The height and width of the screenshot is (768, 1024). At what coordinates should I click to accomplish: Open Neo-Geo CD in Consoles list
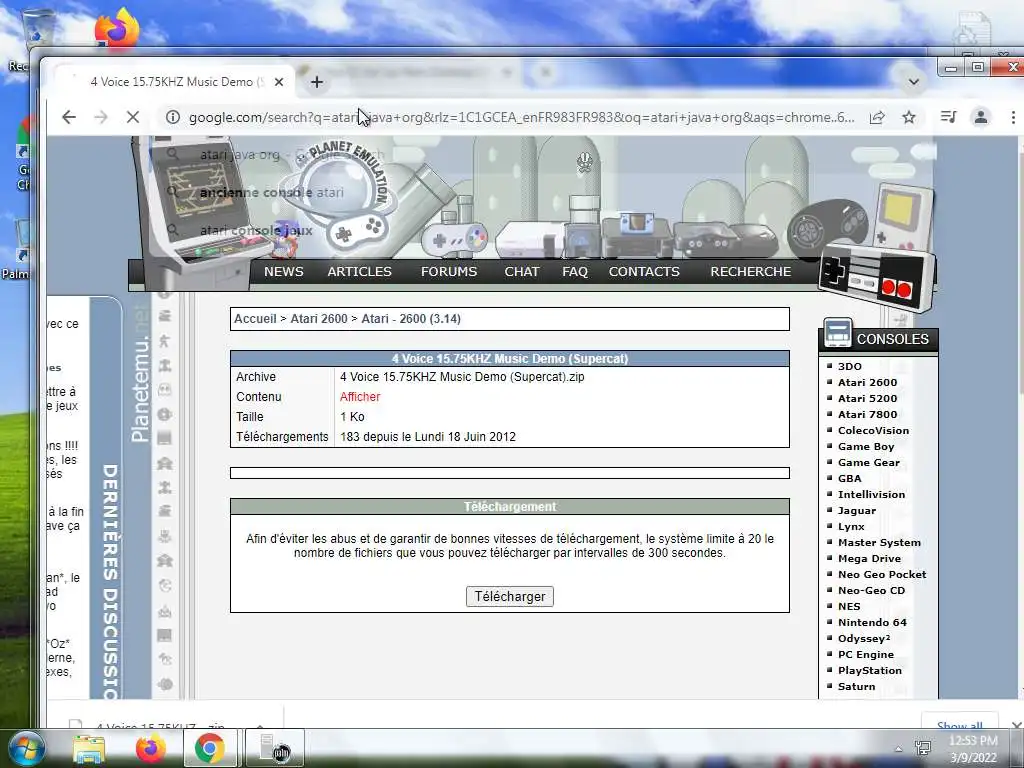point(871,590)
